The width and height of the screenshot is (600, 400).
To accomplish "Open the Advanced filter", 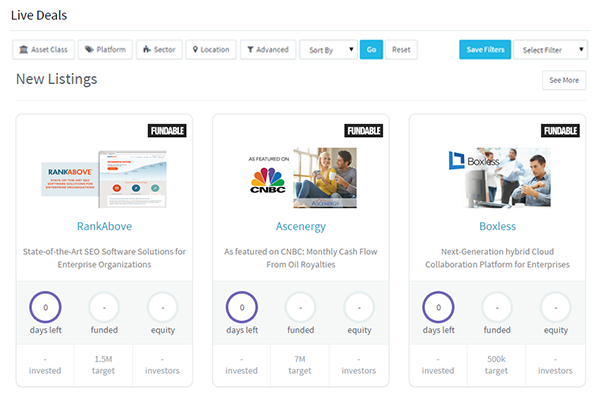I will 268,49.
